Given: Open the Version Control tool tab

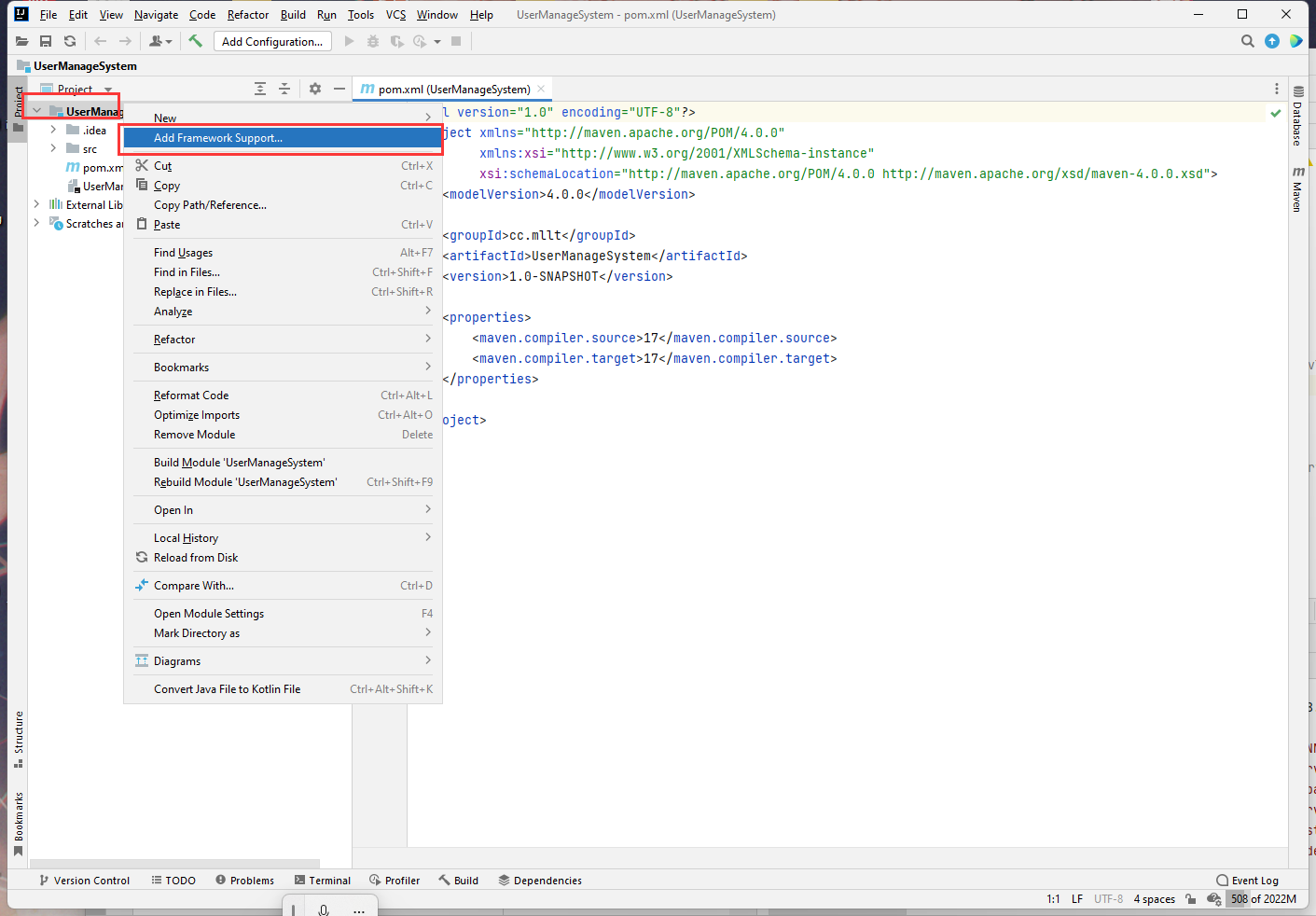Looking at the screenshot, I should coord(84,881).
